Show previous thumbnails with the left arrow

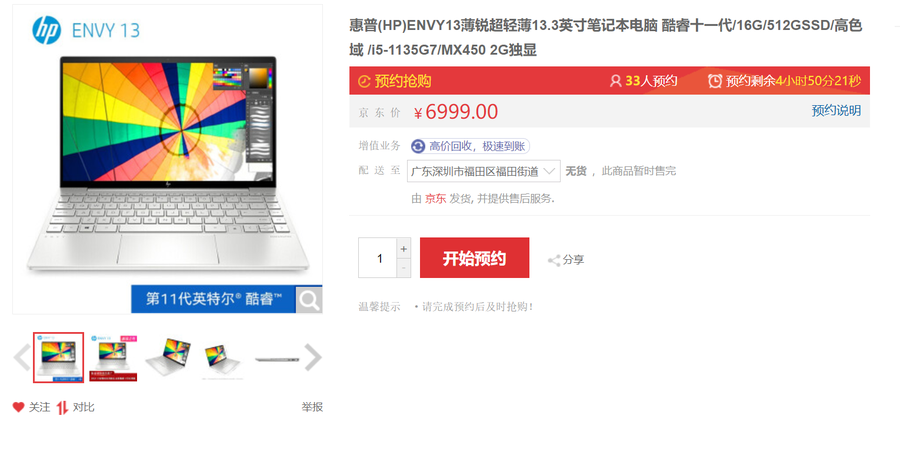(x=22, y=357)
